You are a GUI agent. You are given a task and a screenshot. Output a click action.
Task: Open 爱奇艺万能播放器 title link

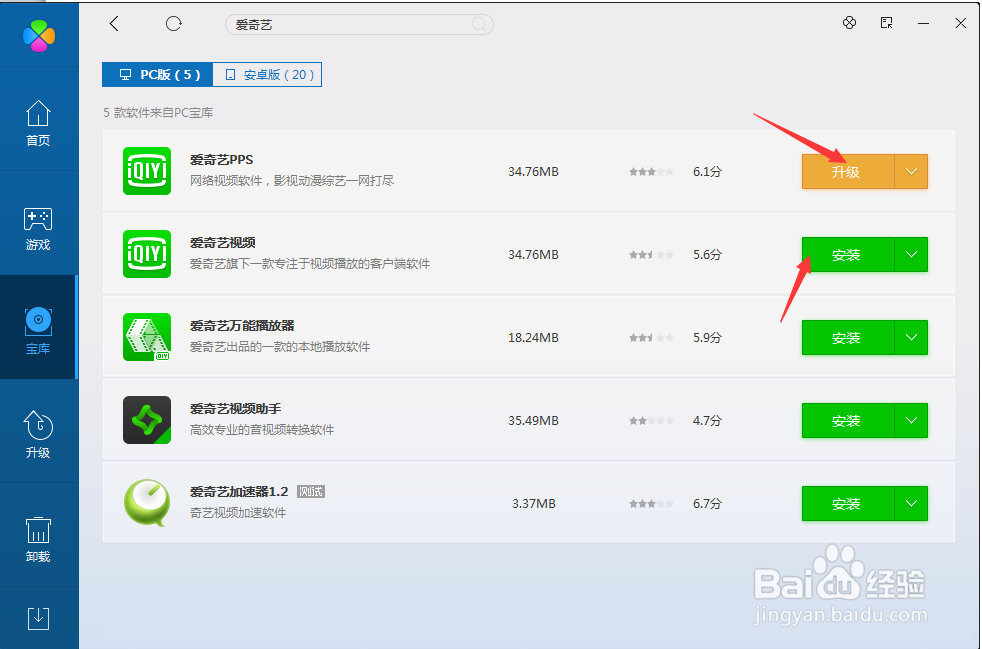(242, 326)
